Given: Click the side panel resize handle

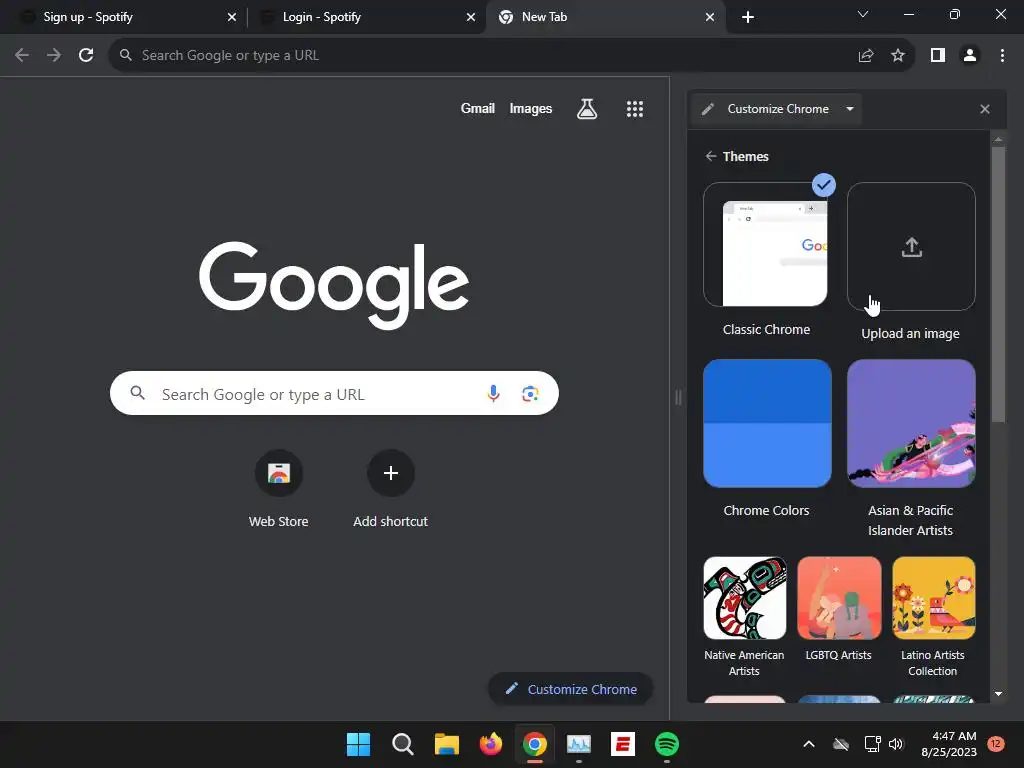Looking at the screenshot, I should coord(678,397).
